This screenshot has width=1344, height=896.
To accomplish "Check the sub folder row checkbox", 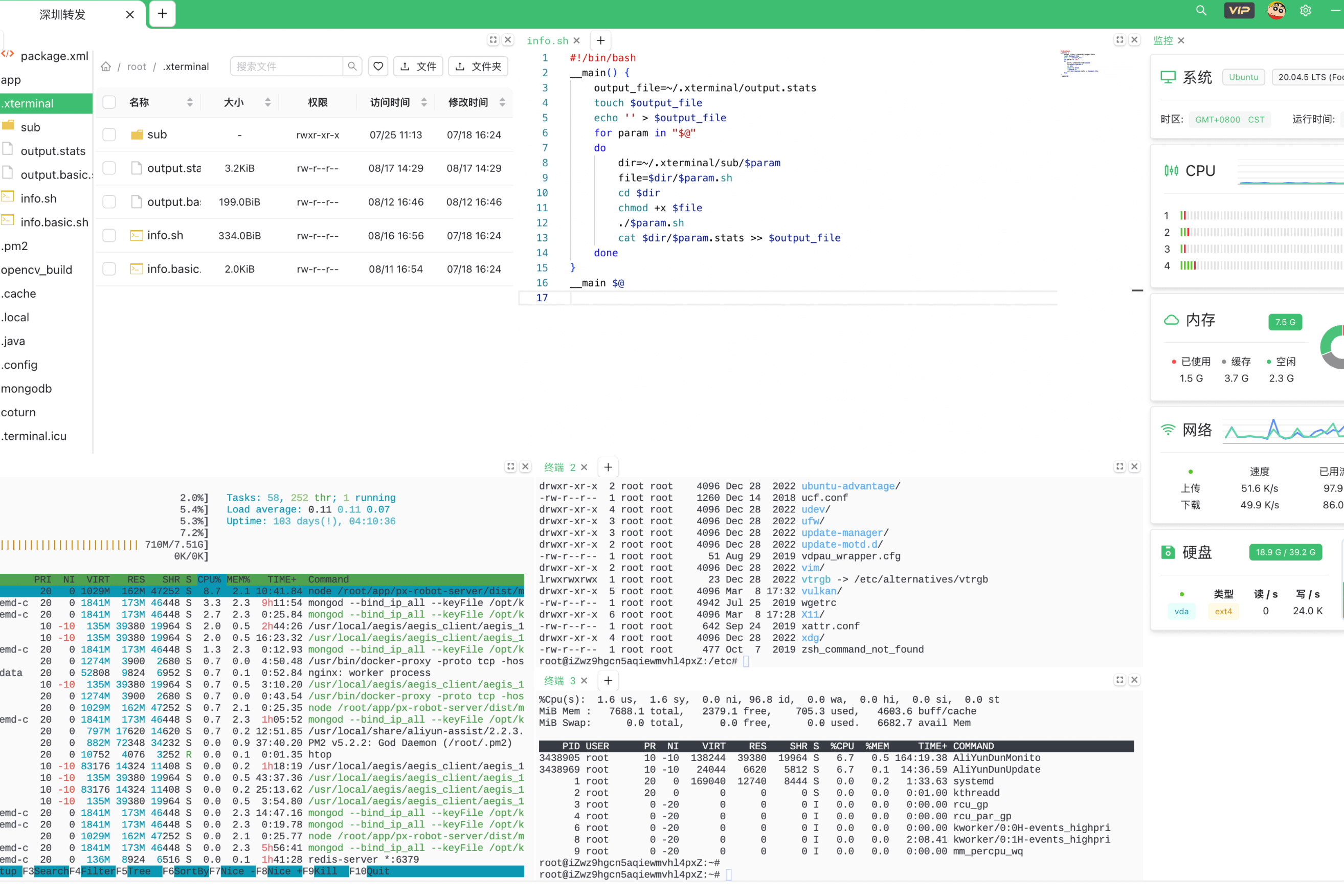I will [x=109, y=135].
